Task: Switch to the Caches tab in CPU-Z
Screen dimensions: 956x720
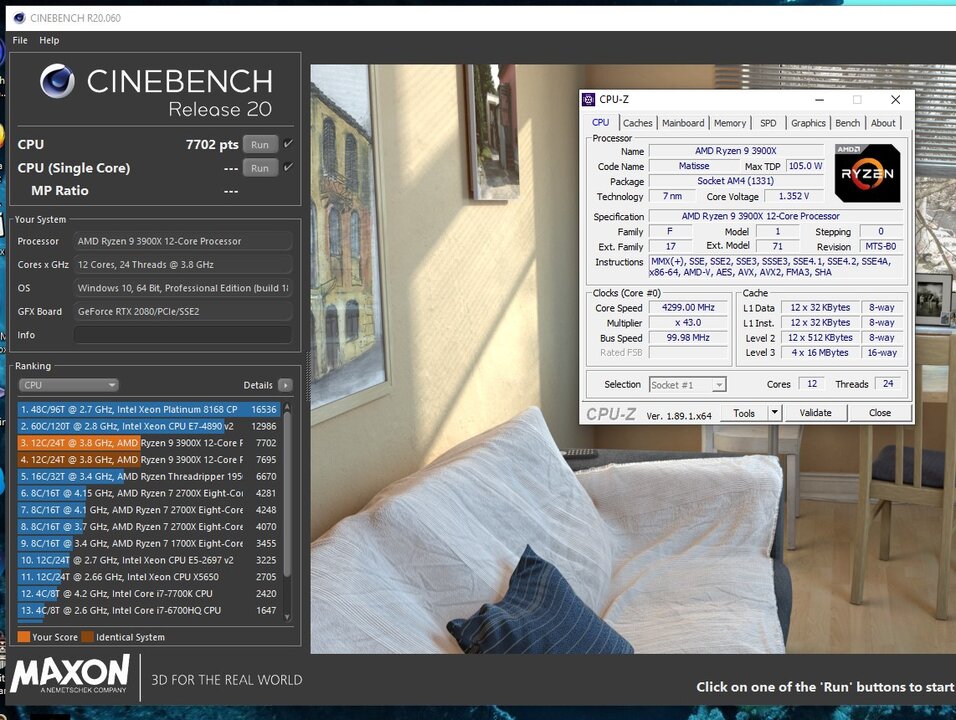Action: tap(638, 123)
